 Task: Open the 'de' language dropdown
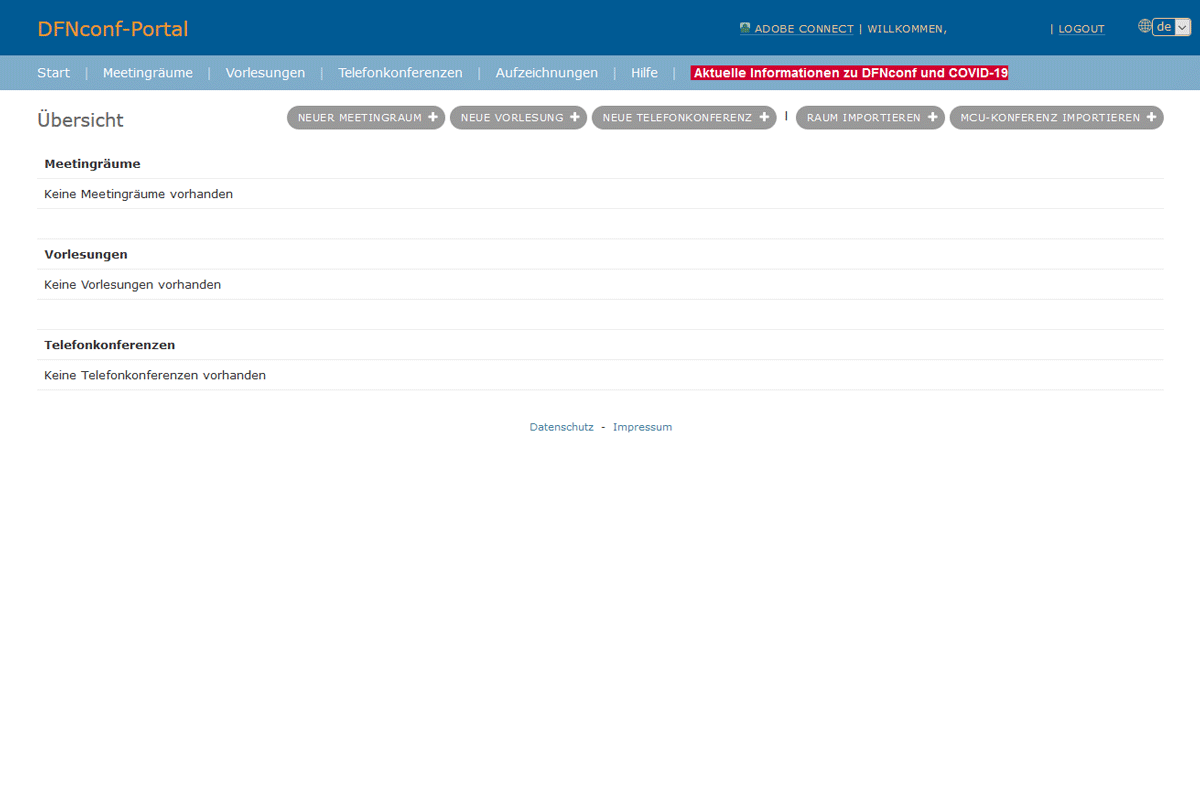click(1171, 27)
